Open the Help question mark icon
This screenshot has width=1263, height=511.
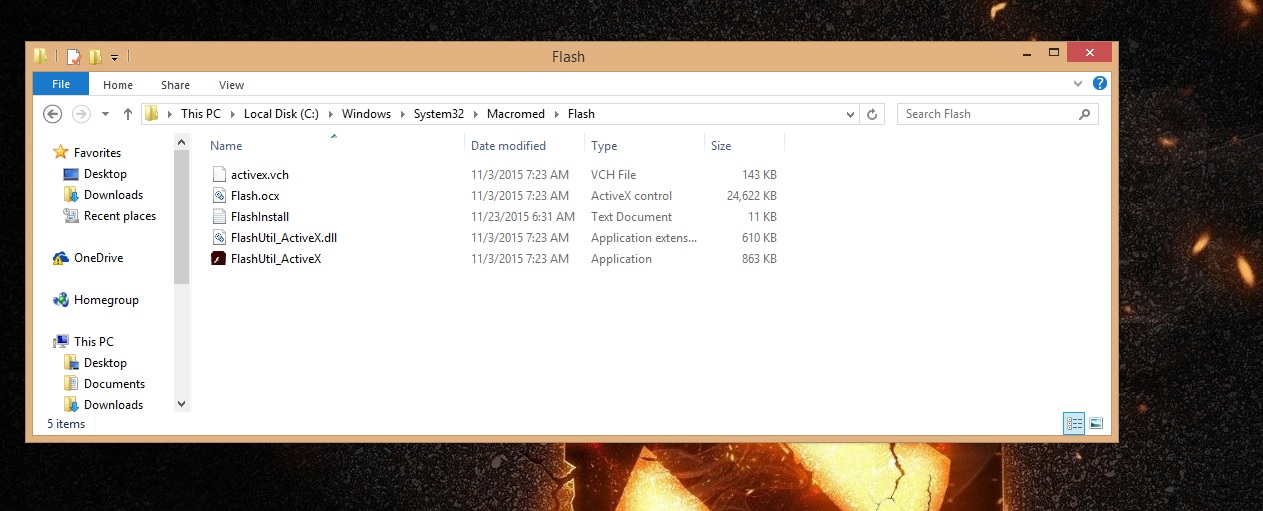click(x=1100, y=84)
